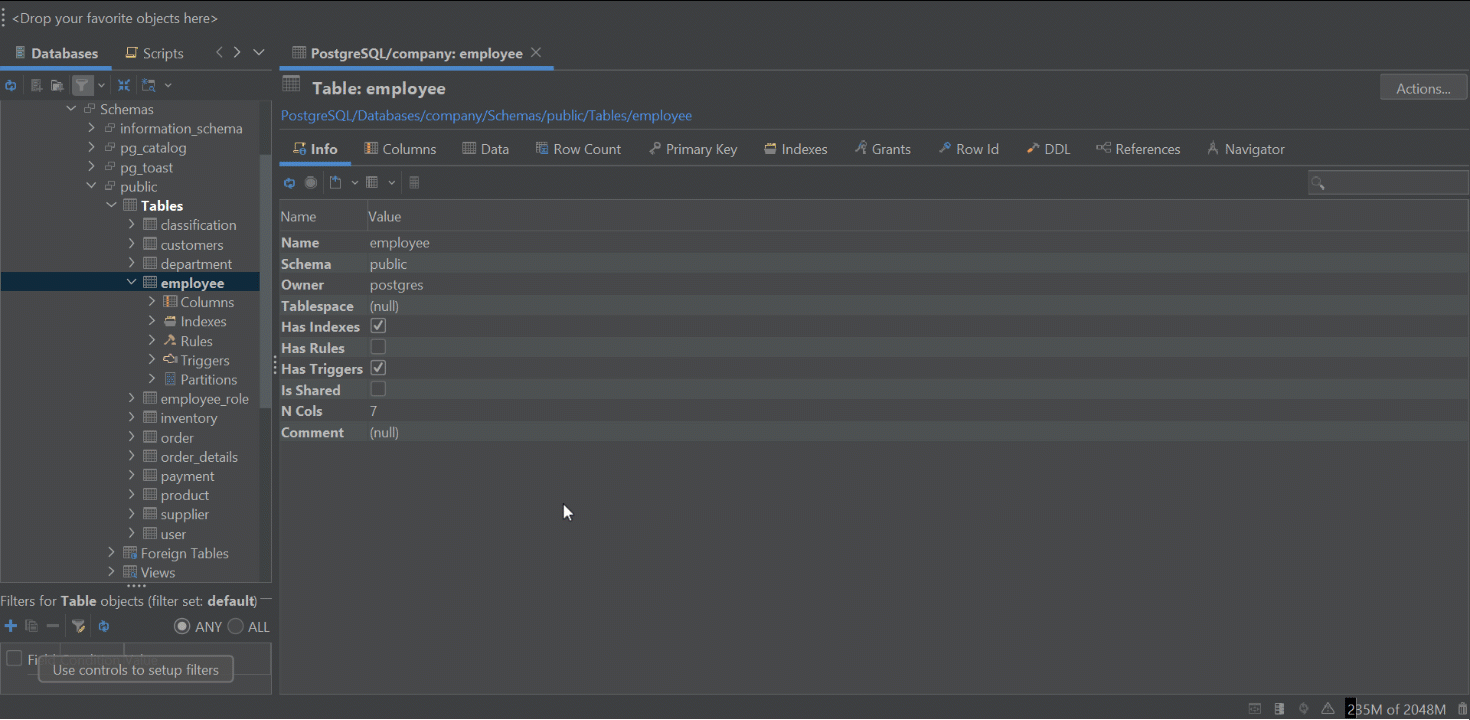Expand the Foreign Tables node
Image resolution: width=1470 pixels, height=720 pixels.
point(111,552)
